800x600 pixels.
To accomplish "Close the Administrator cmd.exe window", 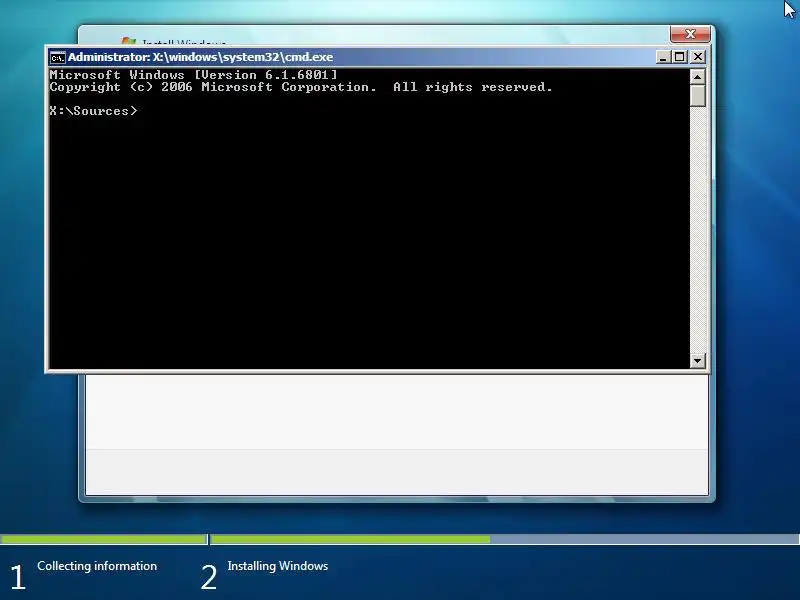I will (x=698, y=57).
